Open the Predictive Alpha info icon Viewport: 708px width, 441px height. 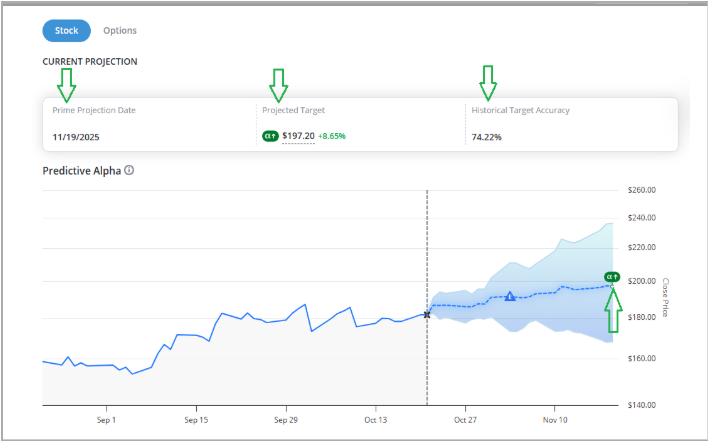129,170
